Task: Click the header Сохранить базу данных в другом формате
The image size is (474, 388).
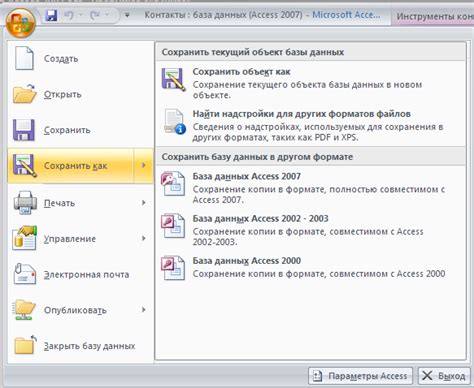Action: click(257, 157)
